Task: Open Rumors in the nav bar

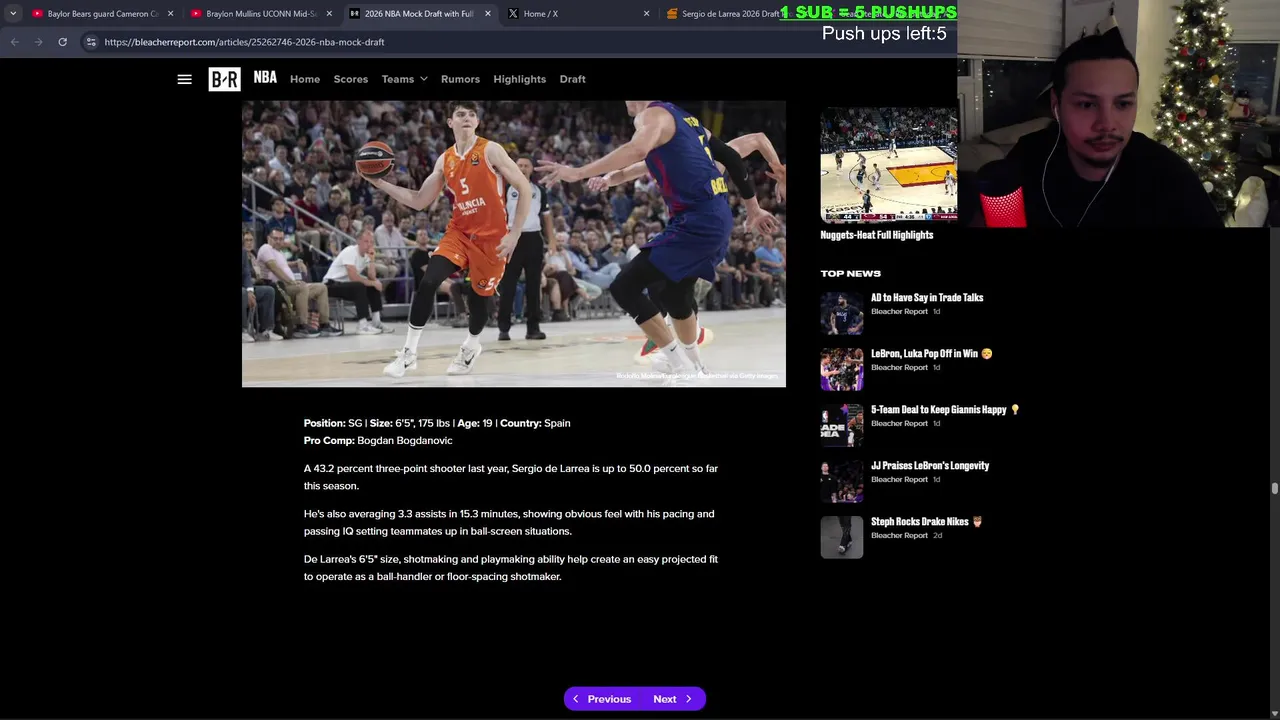Action: (x=460, y=79)
